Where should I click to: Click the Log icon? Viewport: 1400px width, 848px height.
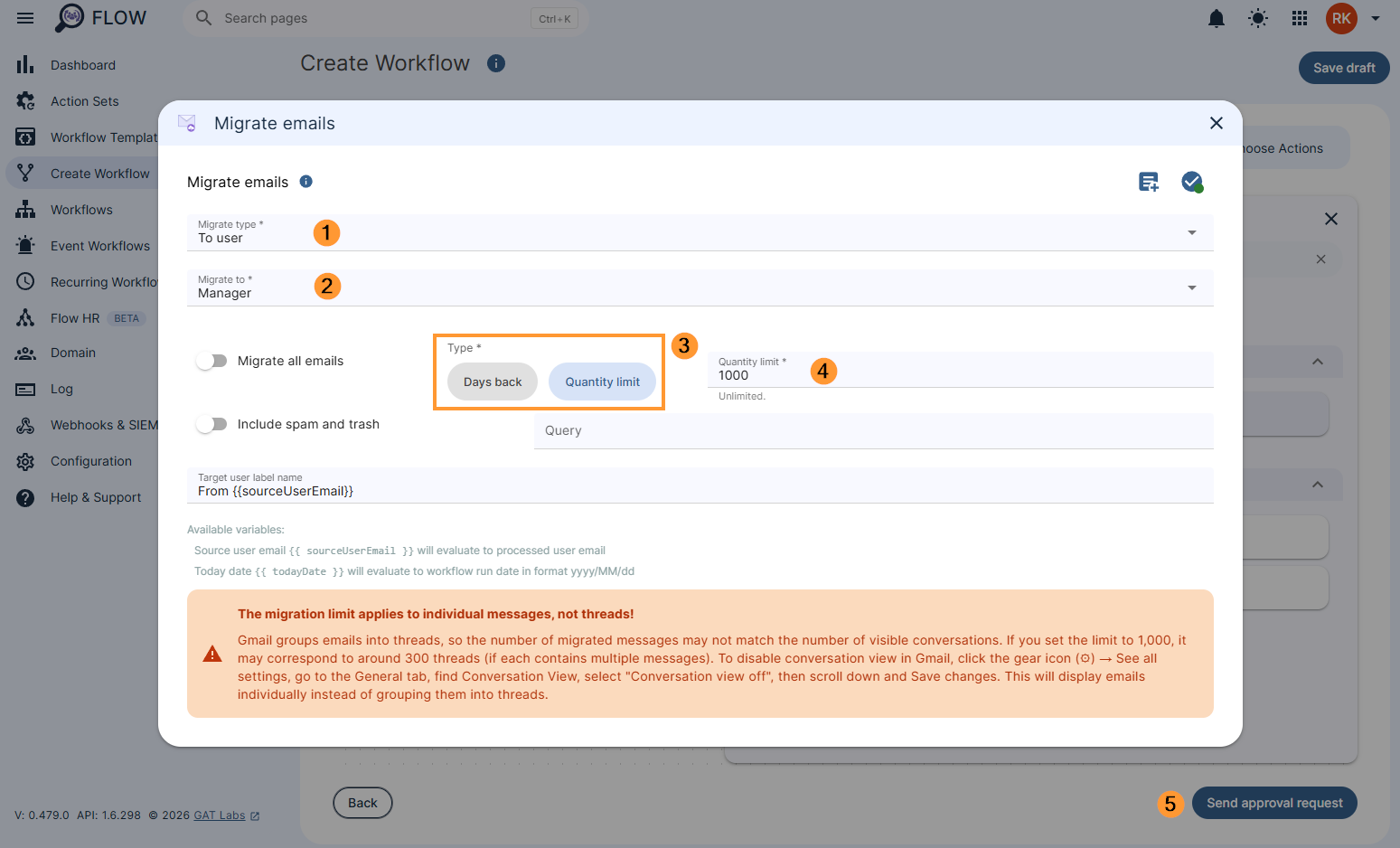tap(25, 390)
